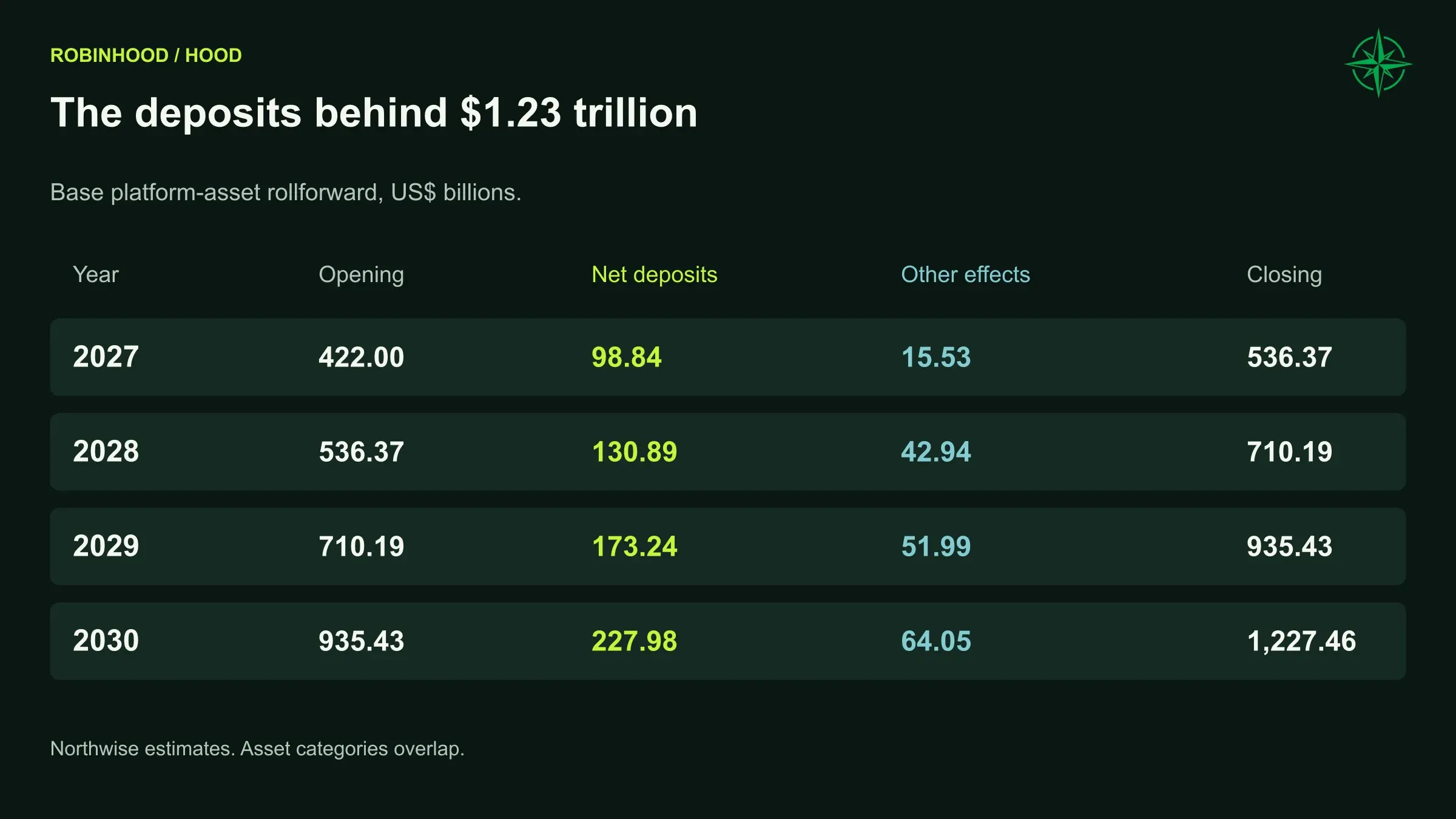1456x819 pixels.
Task: Click the 51.99 other effects figure
Action: 935,546
